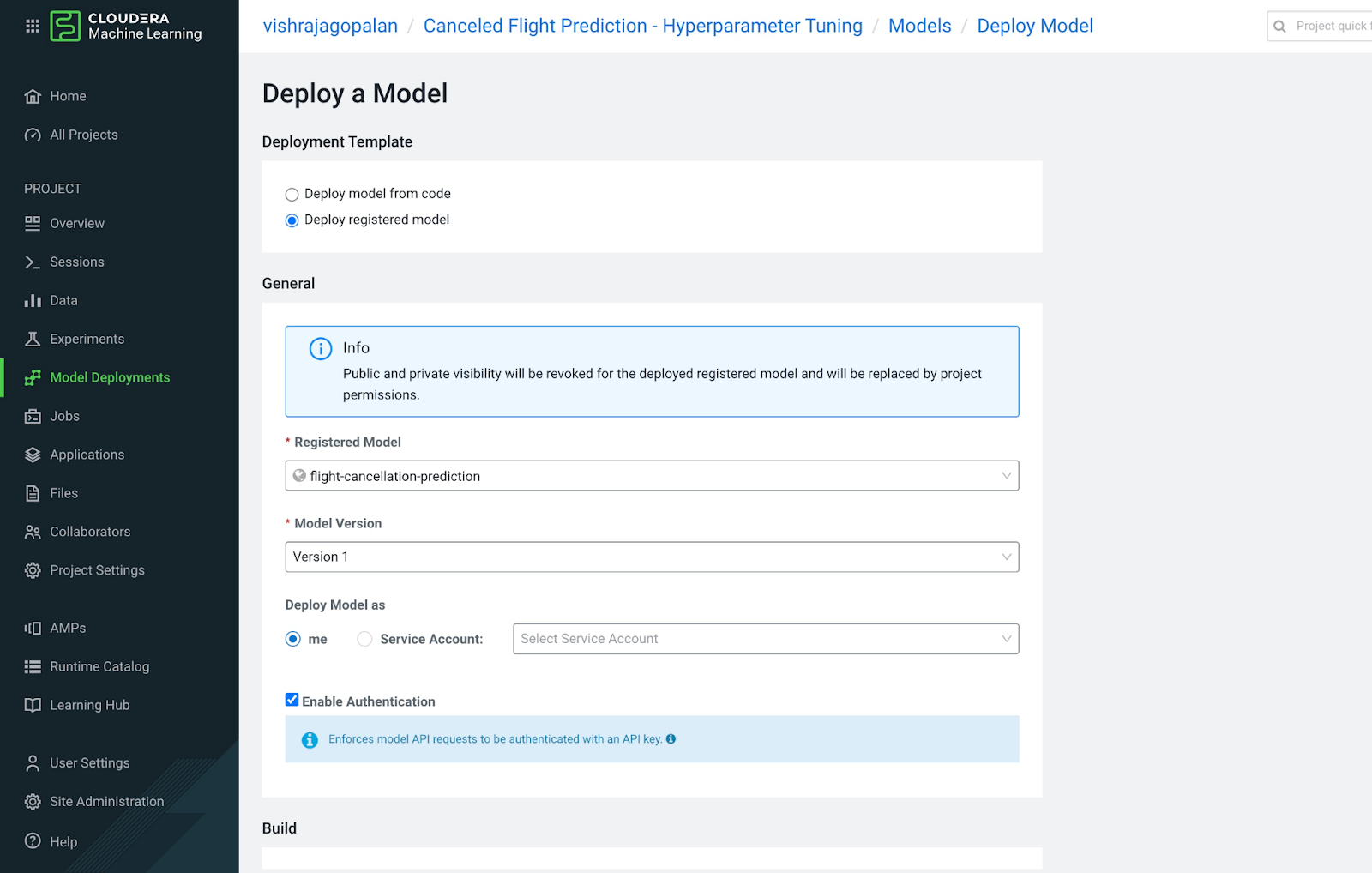Open the Registered Model dropdown
This screenshot has height=873, width=1372.
652,476
